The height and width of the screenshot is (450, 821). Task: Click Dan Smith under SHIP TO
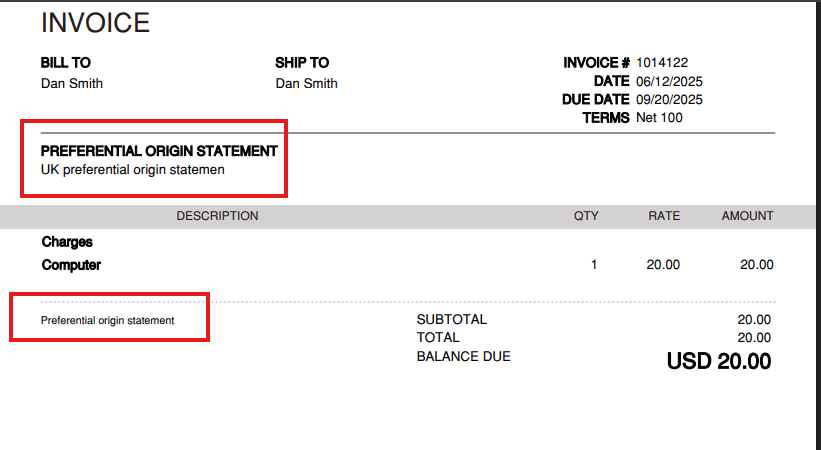(307, 84)
